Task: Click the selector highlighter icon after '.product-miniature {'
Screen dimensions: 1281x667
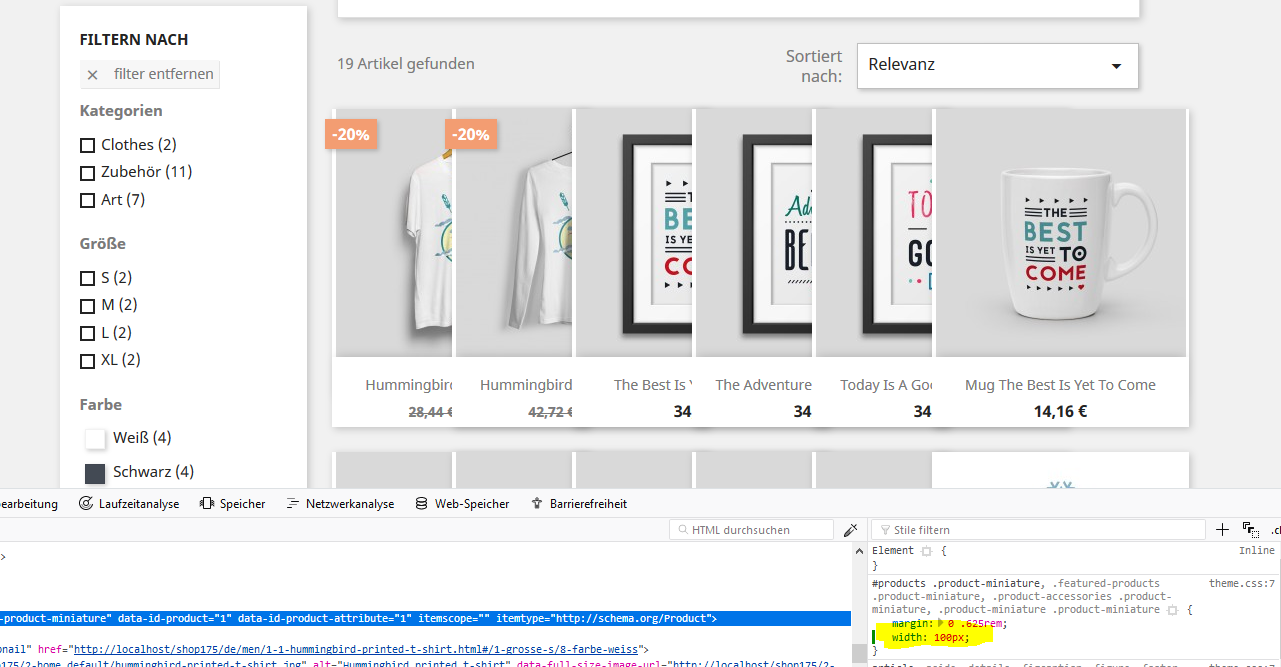Action: (x=1172, y=609)
